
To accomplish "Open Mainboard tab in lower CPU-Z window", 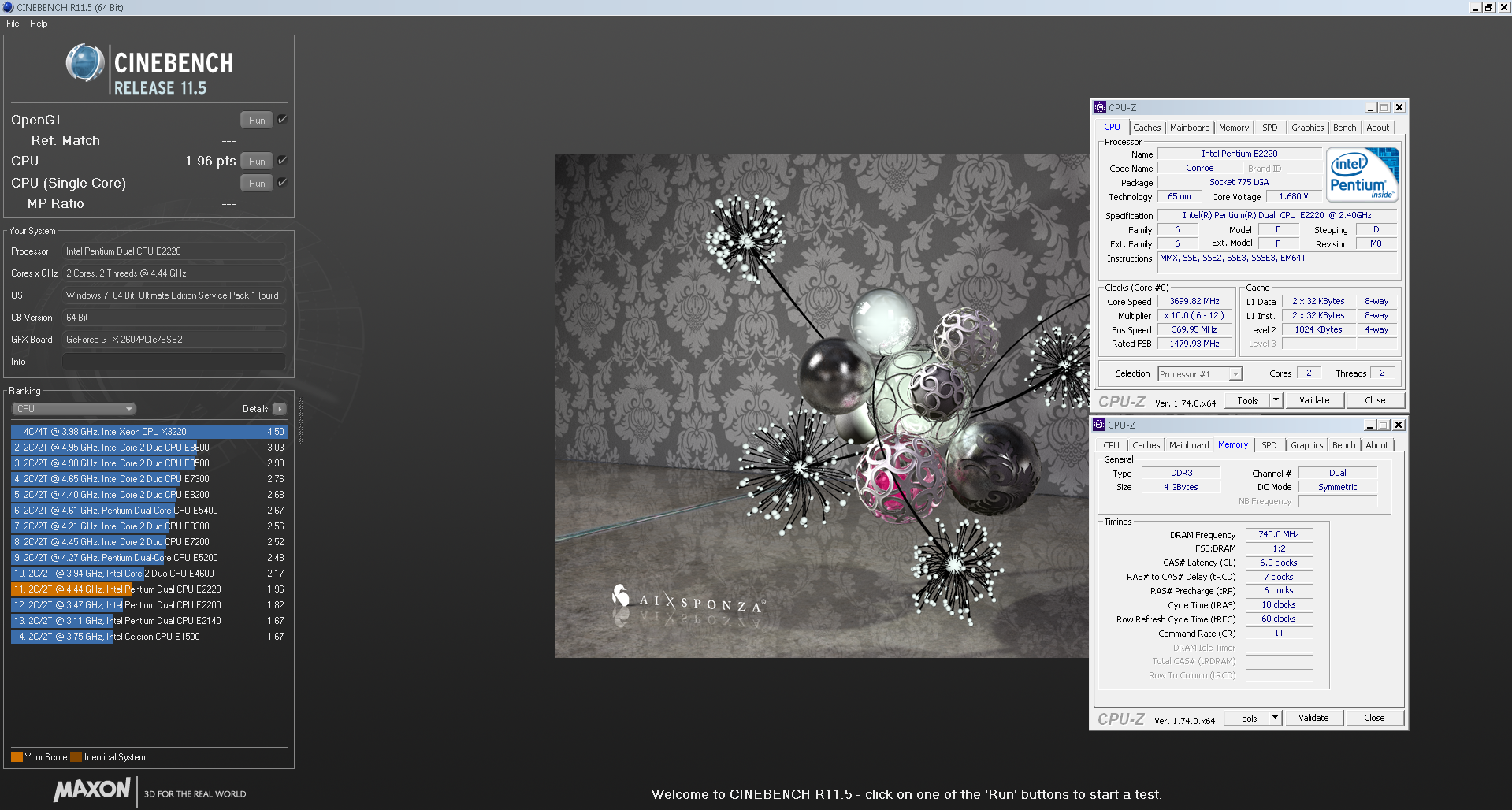I will point(1189,445).
